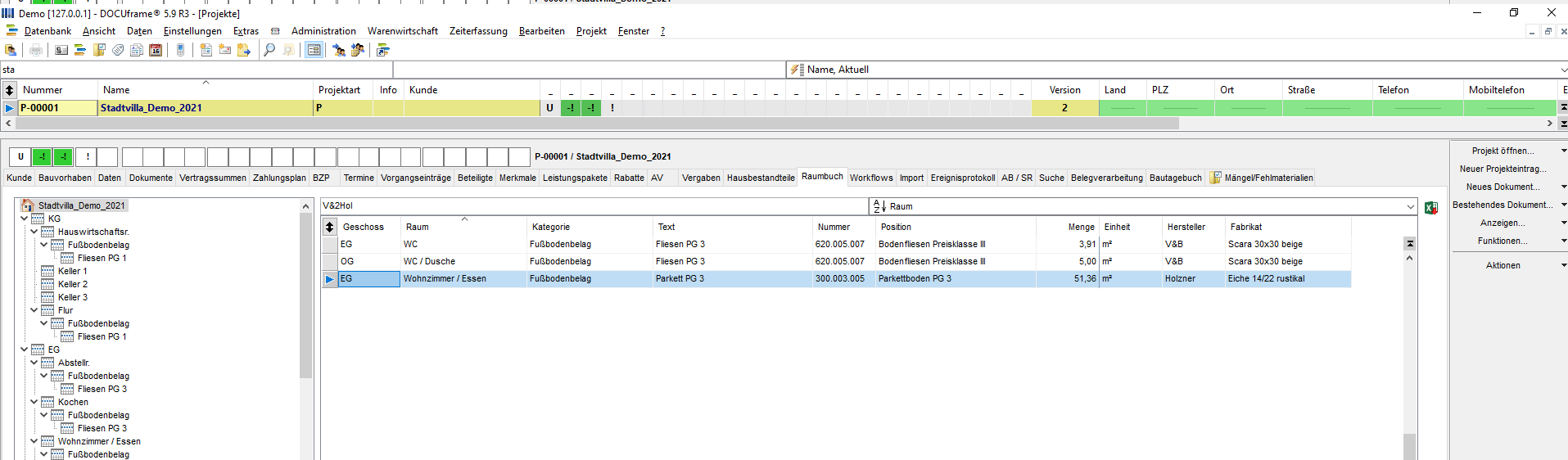Click the room table vertical scrollbar thumb
This screenshot has height=460, width=1568.
pyautogui.click(x=1409, y=446)
